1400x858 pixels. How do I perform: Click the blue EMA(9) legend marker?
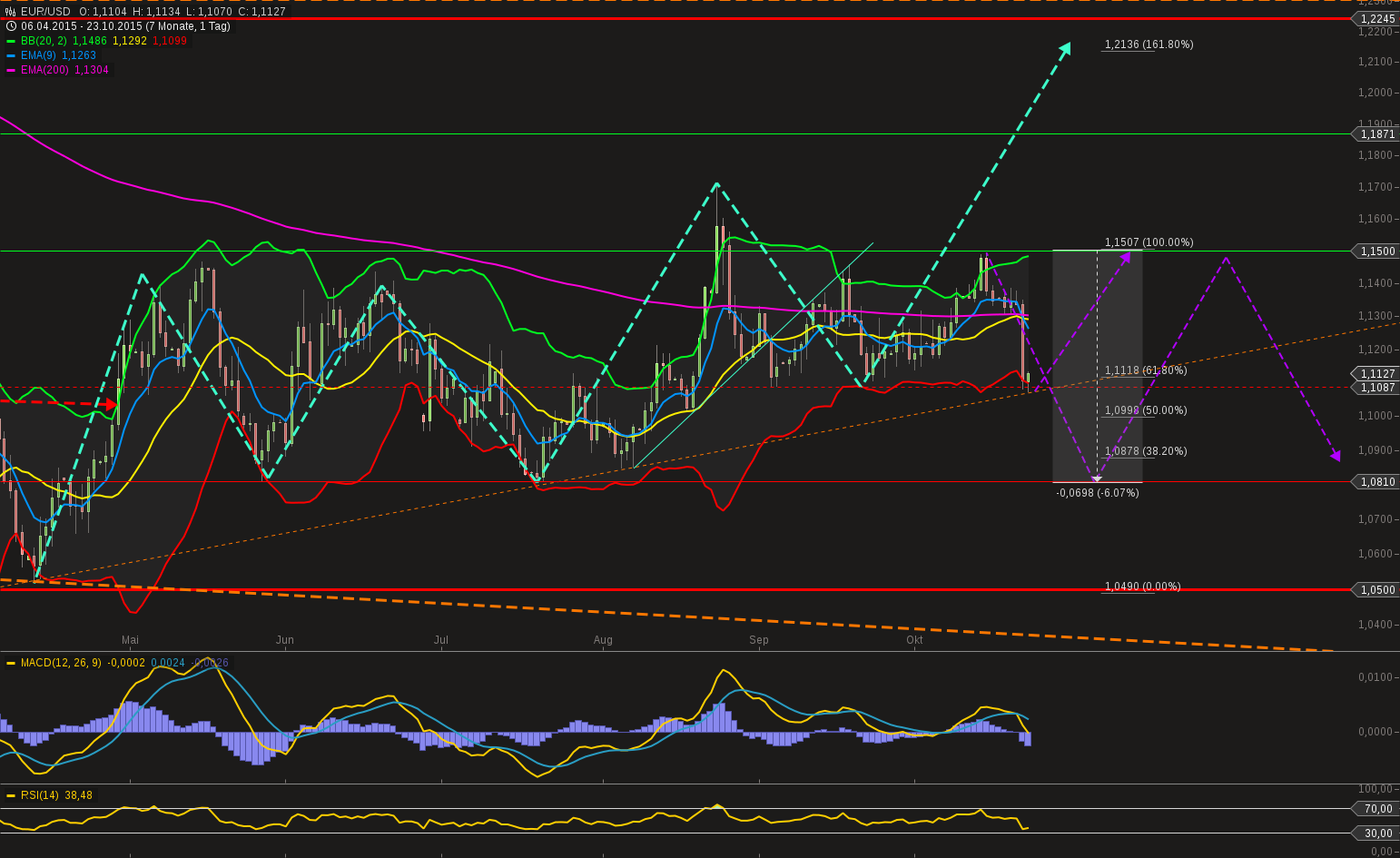click(11, 55)
